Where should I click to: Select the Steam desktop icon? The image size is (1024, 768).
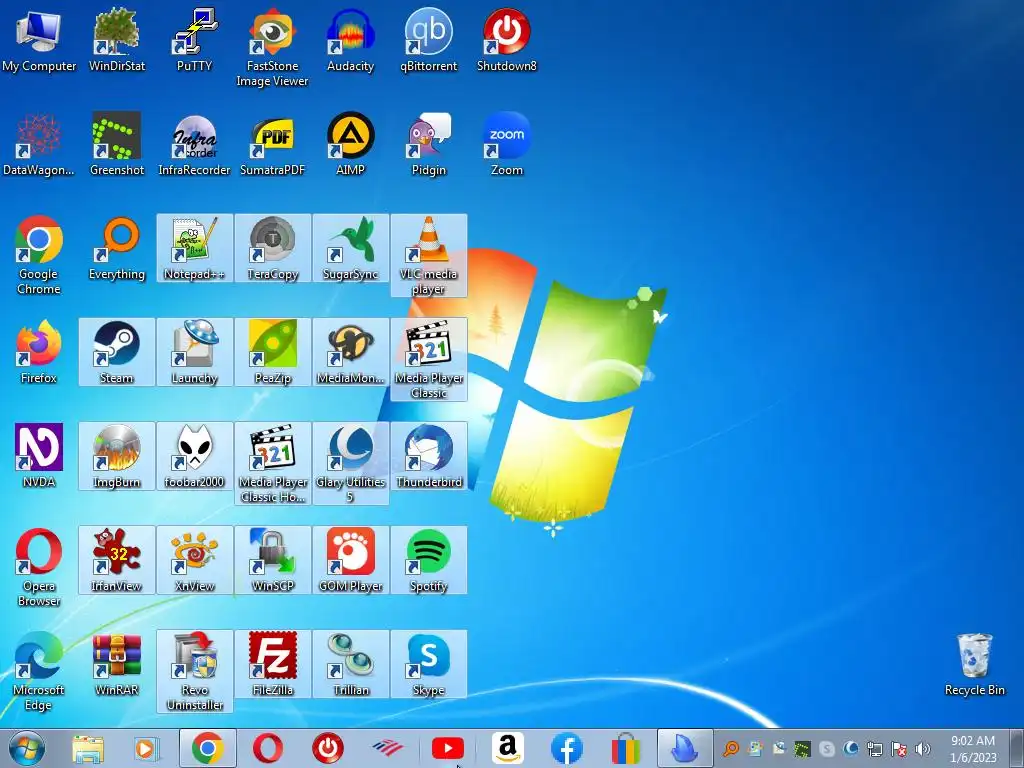tap(117, 352)
